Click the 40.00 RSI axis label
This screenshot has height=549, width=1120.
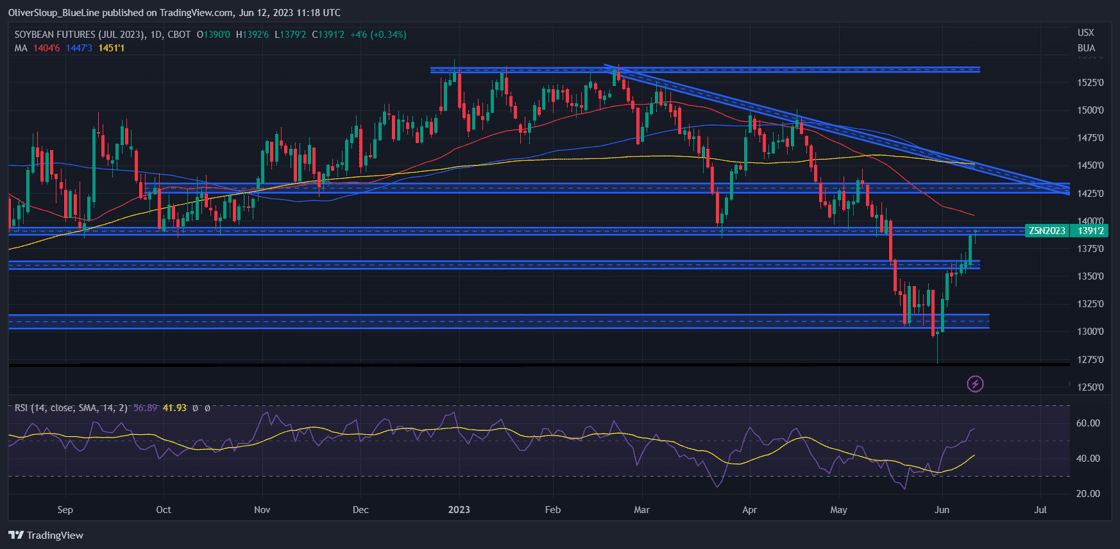tap(1089, 458)
